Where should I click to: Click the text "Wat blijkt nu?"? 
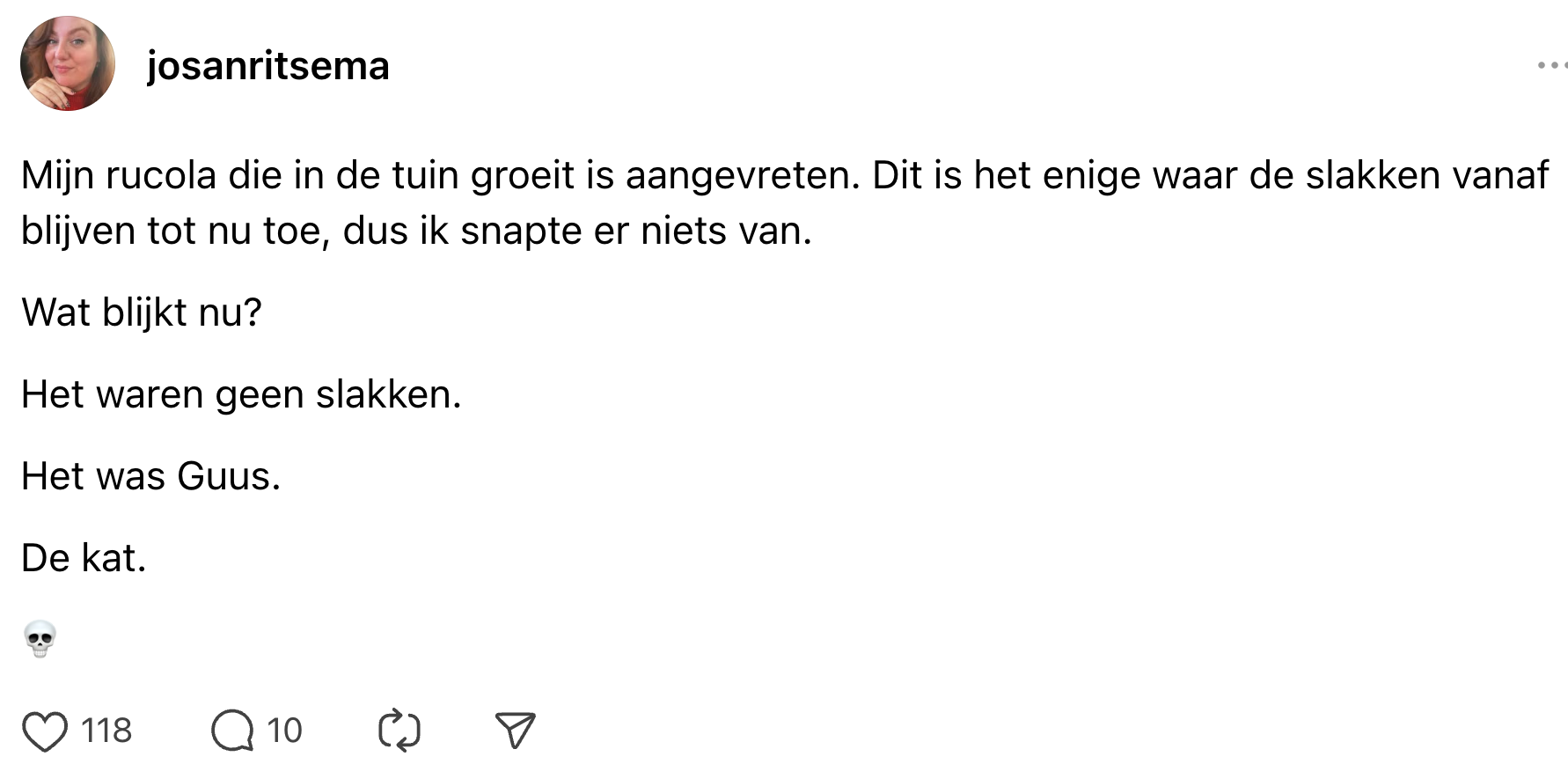(x=142, y=312)
